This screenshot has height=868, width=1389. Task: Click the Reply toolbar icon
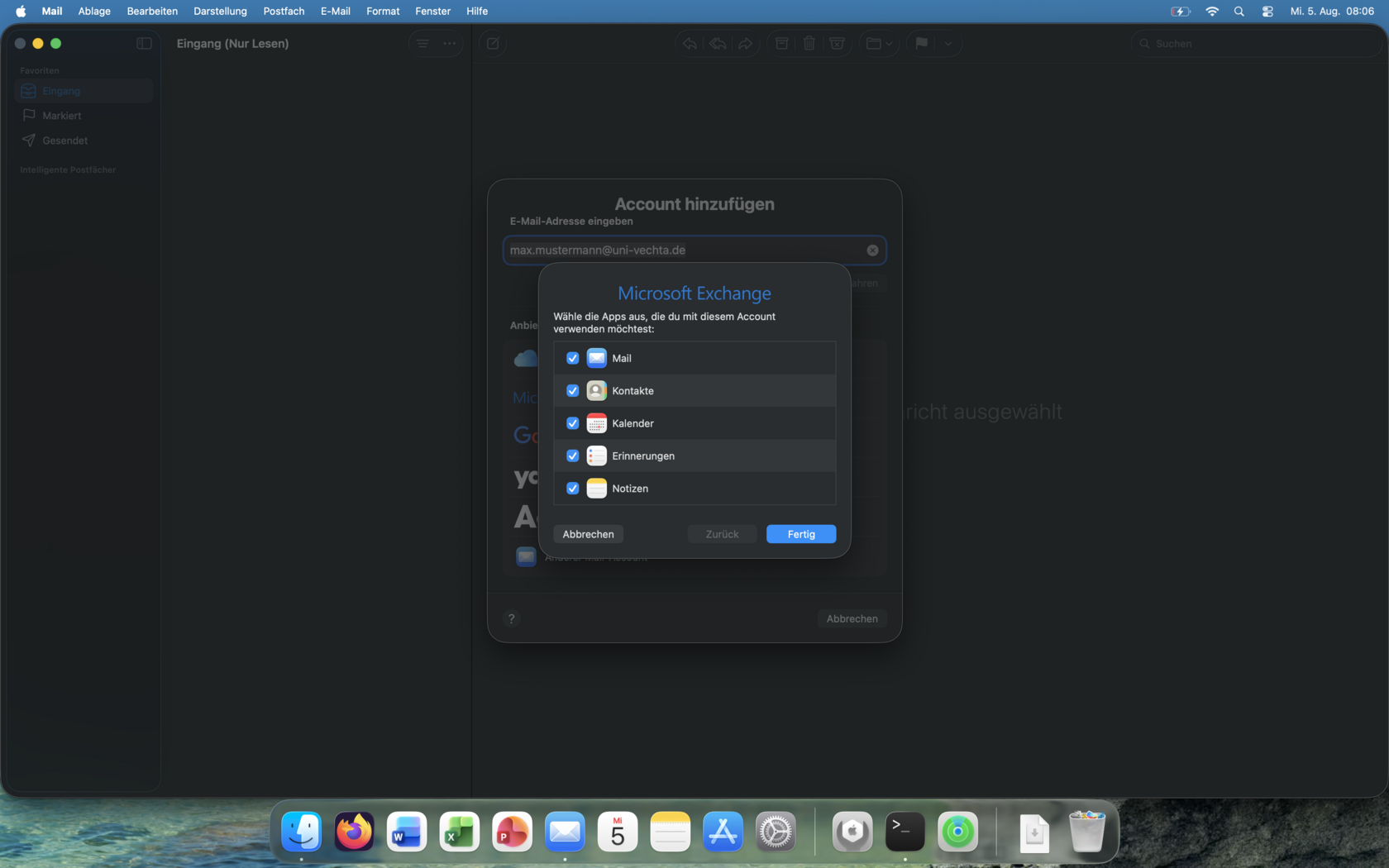coord(690,43)
